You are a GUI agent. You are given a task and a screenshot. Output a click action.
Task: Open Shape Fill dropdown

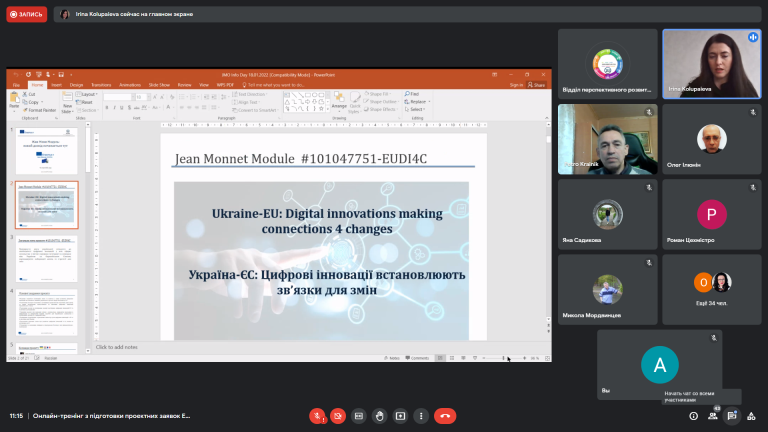pyautogui.click(x=377, y=94)
